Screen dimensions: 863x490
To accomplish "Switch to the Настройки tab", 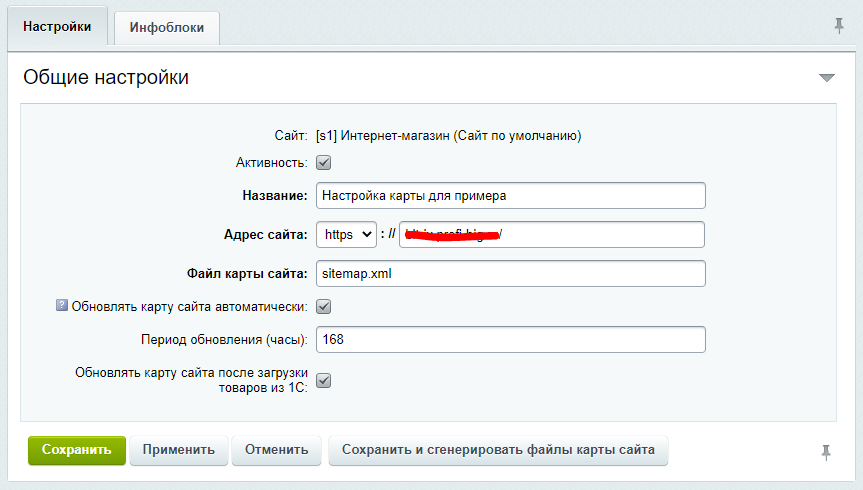I will point(57,27).
